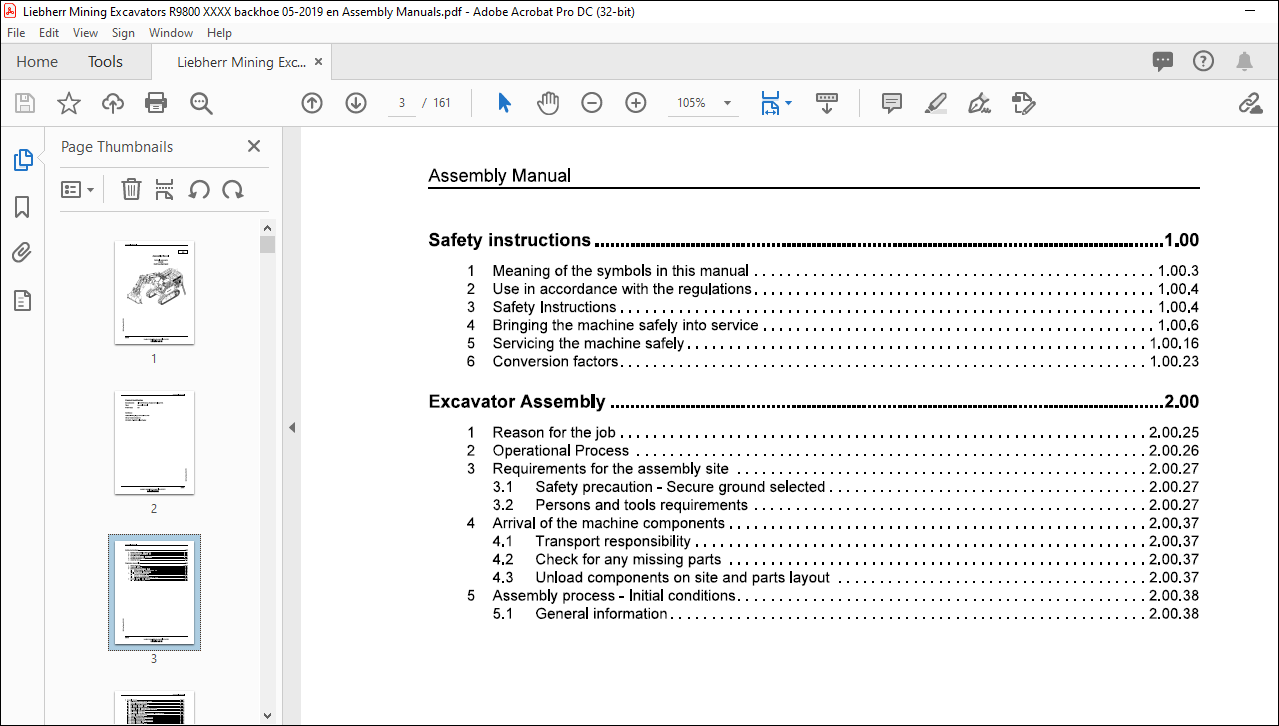Delete selected page with trash icon
1279x726 pixels.
[x=131, y=189]
